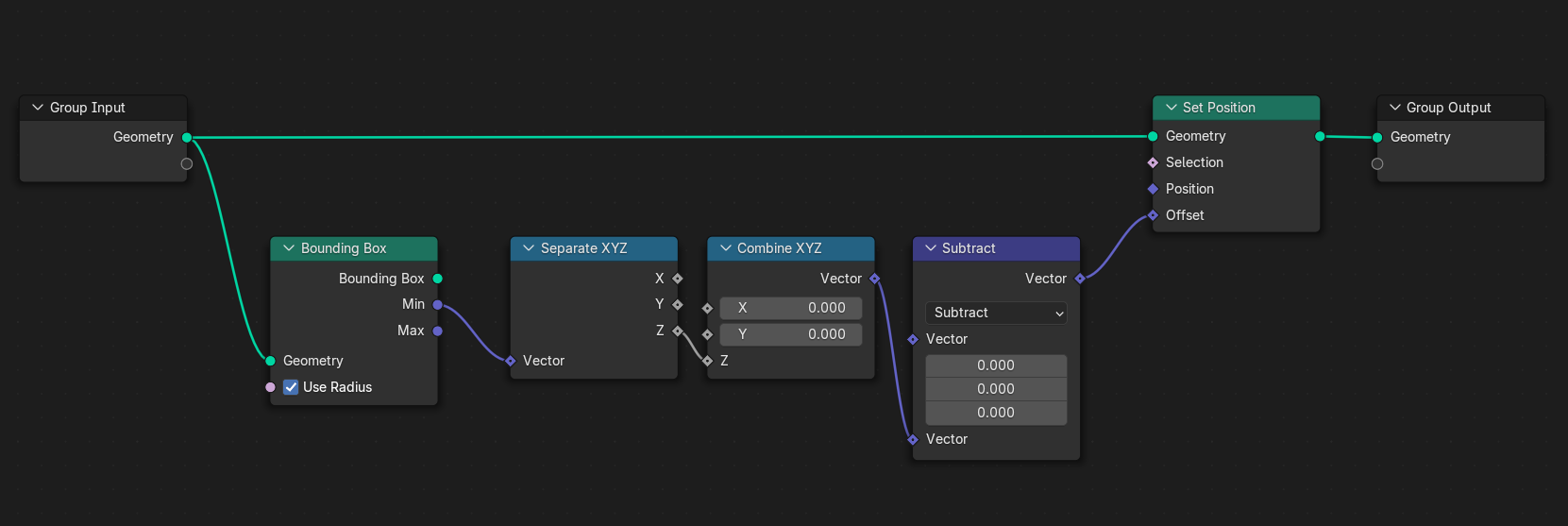Image resolution: width=1568 pixels, height=526 pixels.
Task: Click the Position input socket on Set Position
Action: pyautogui.click(x=1153, y=190)
